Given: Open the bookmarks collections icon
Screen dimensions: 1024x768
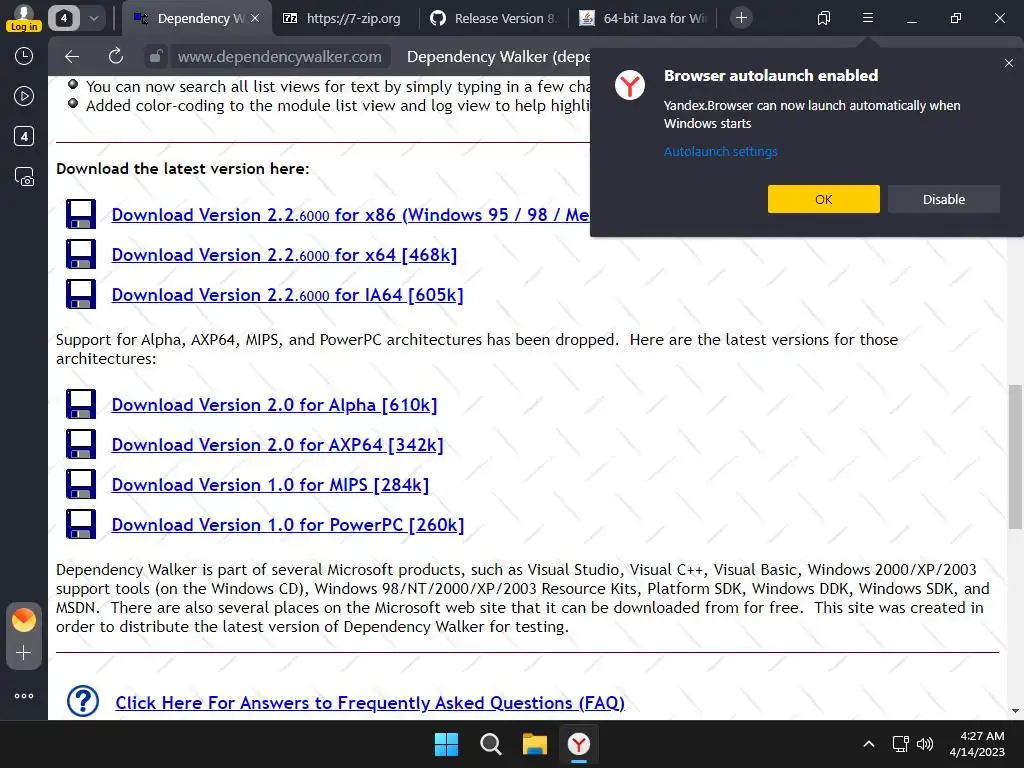Looking at the screenshot, I should click(824, 18).
